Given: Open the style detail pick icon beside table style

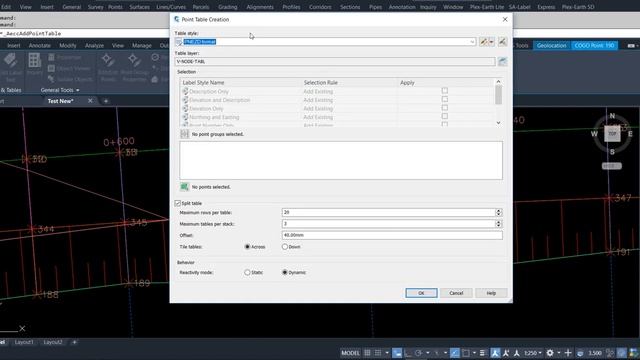Looking at the screenshot, I should click(x=502, y=42).
